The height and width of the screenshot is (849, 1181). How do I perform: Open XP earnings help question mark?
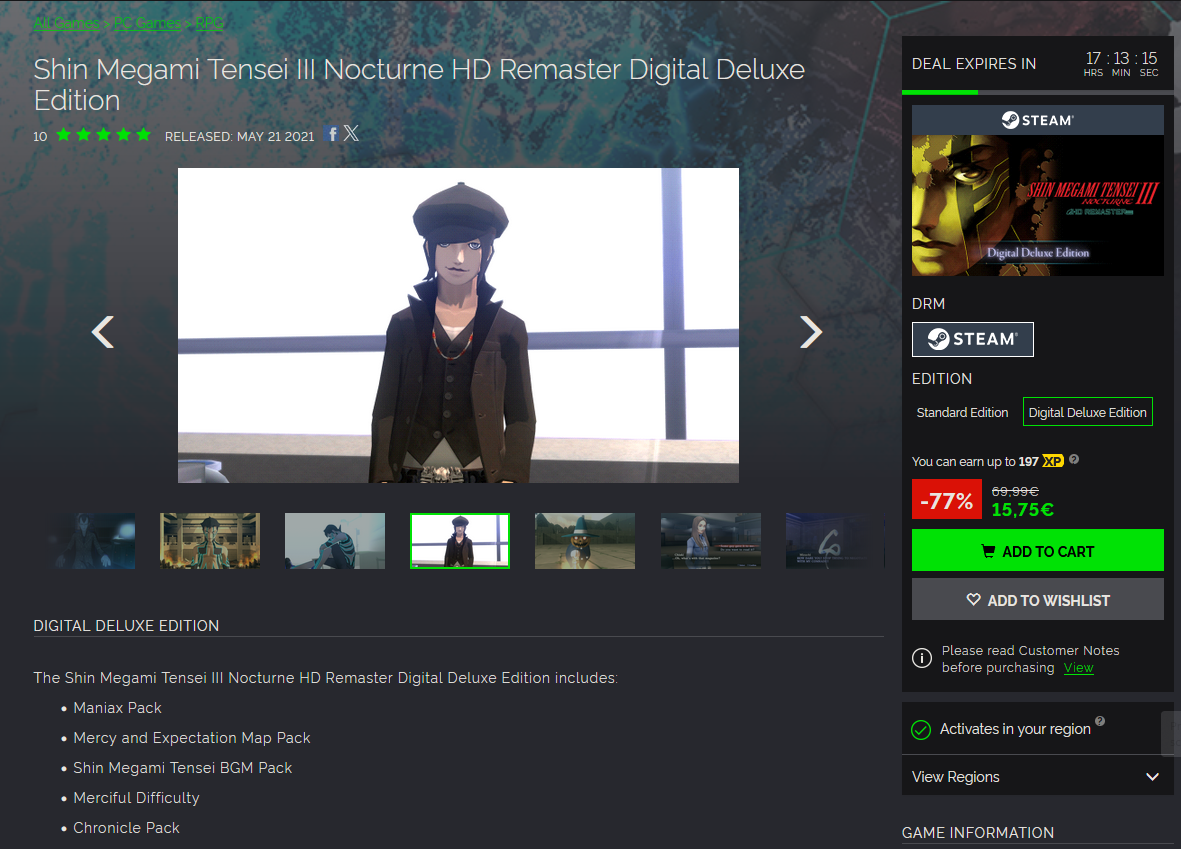pos(1074,460)
